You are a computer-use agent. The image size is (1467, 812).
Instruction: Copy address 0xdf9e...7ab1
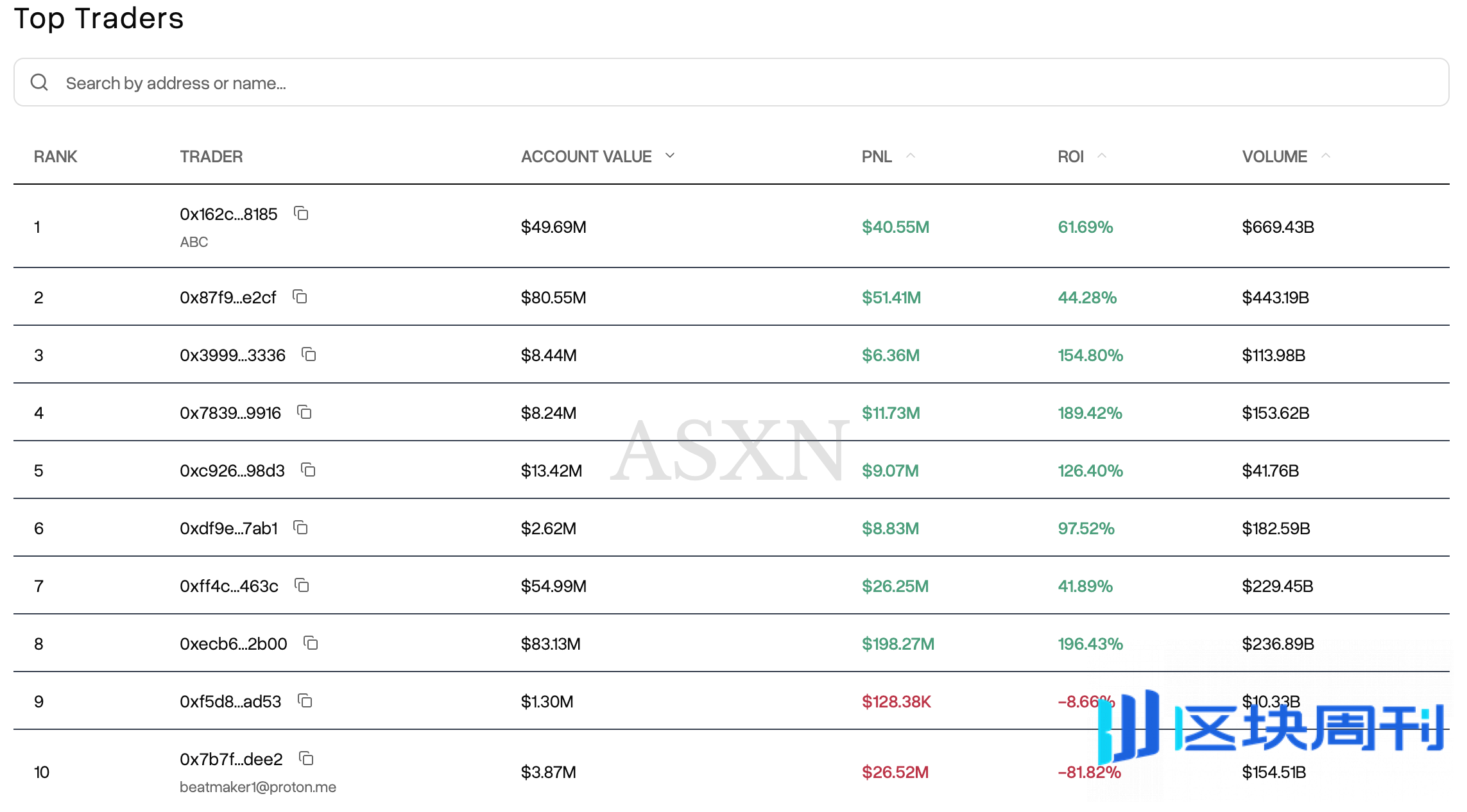(x=300, y=528)
